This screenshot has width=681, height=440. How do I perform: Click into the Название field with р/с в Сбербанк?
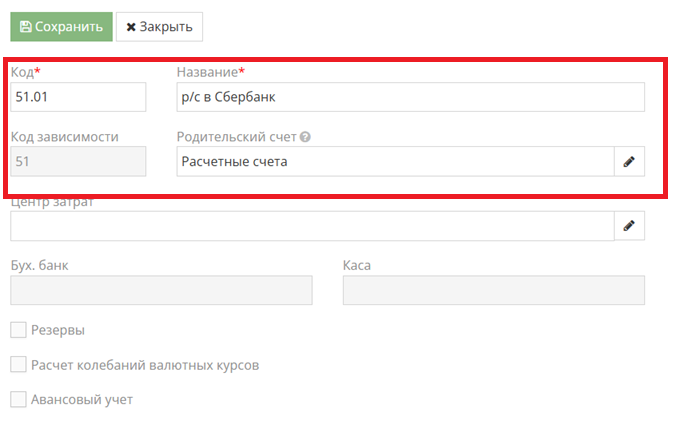tap(410, 97)
